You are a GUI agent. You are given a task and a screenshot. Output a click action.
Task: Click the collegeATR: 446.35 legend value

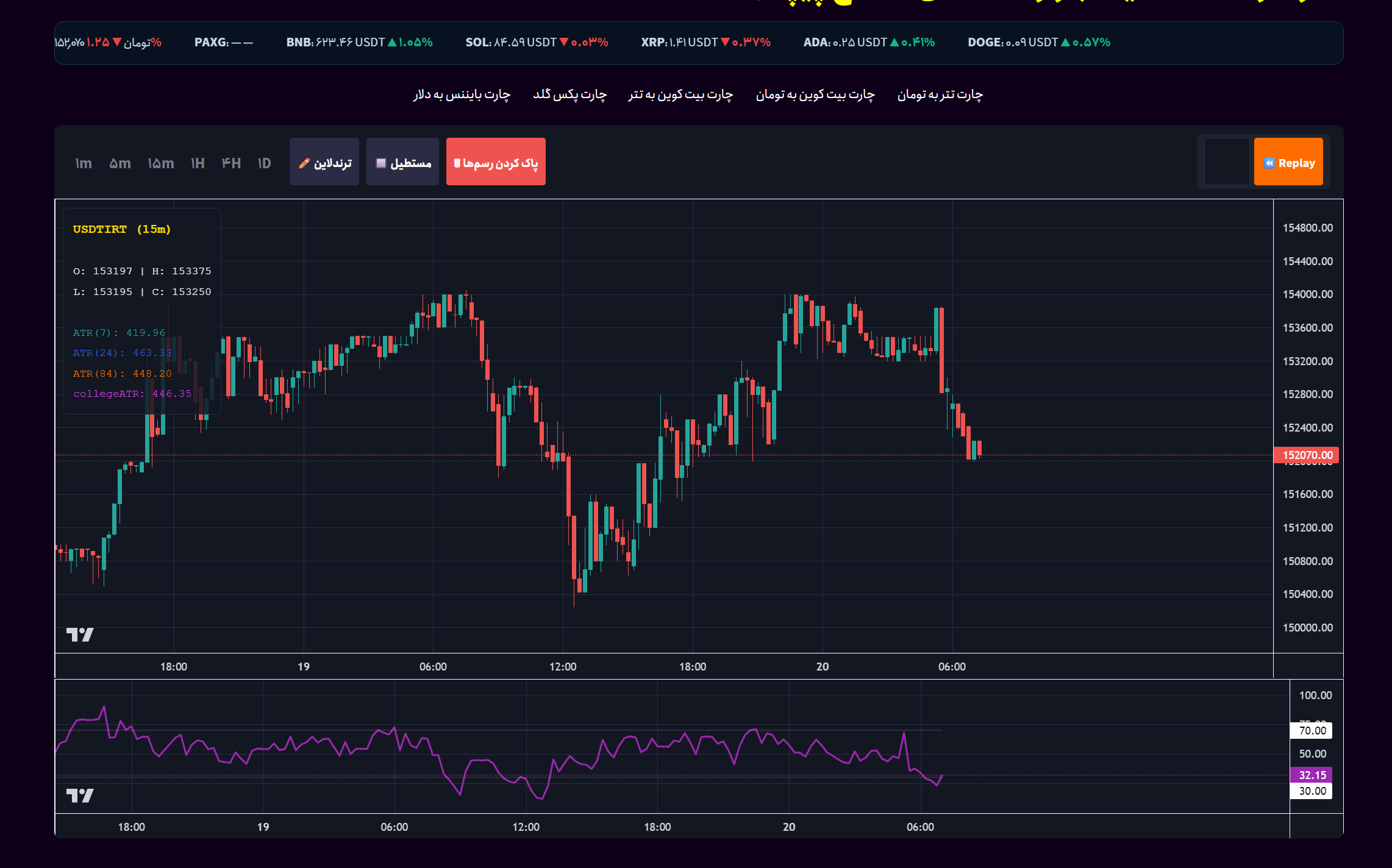(132, 394)
